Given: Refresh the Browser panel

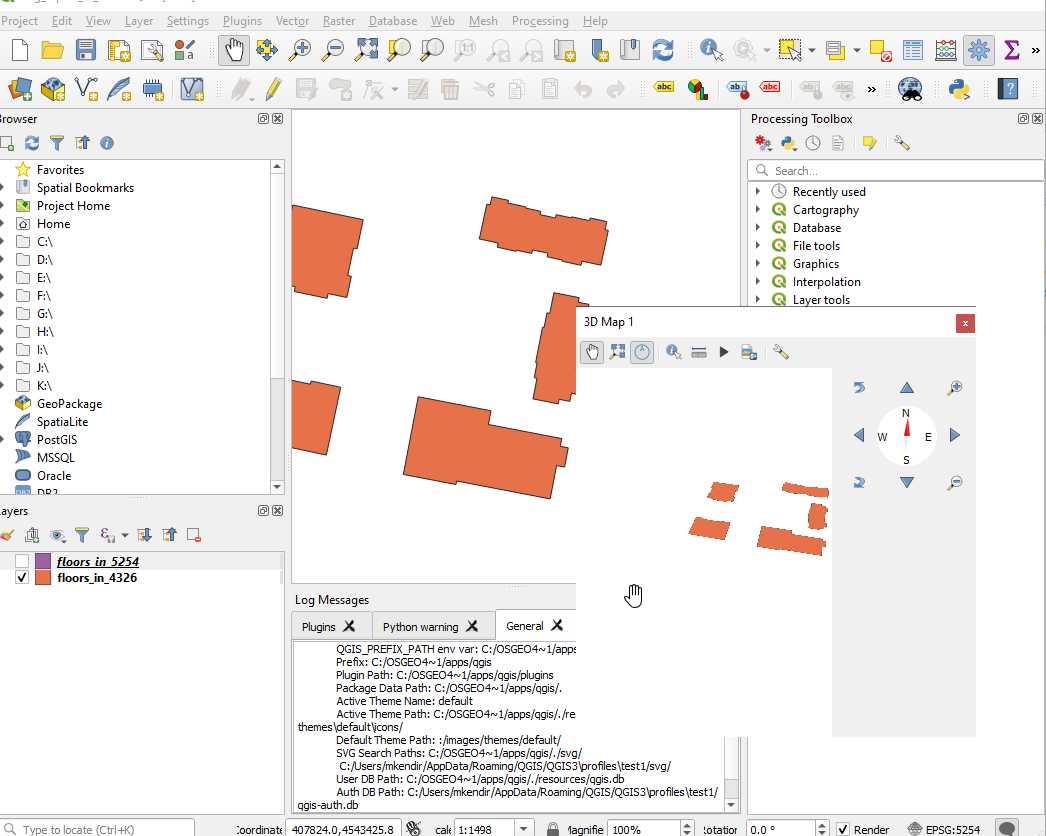Looking at the screenshot, I should point(34,143).
